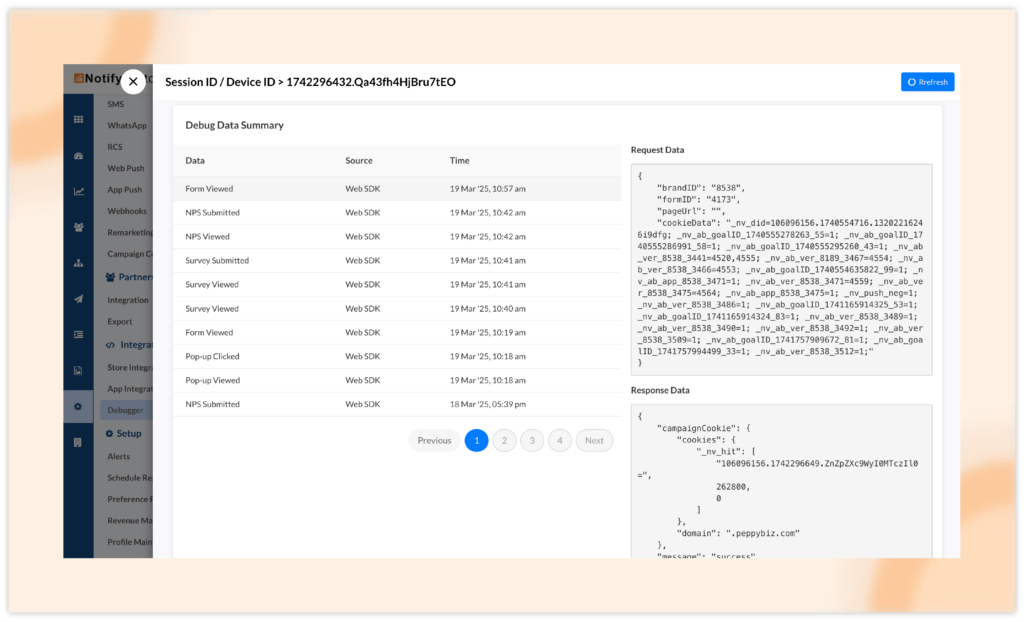Open Export in the side menu
Screen dimensions: 1024x622
pos(120,321)
